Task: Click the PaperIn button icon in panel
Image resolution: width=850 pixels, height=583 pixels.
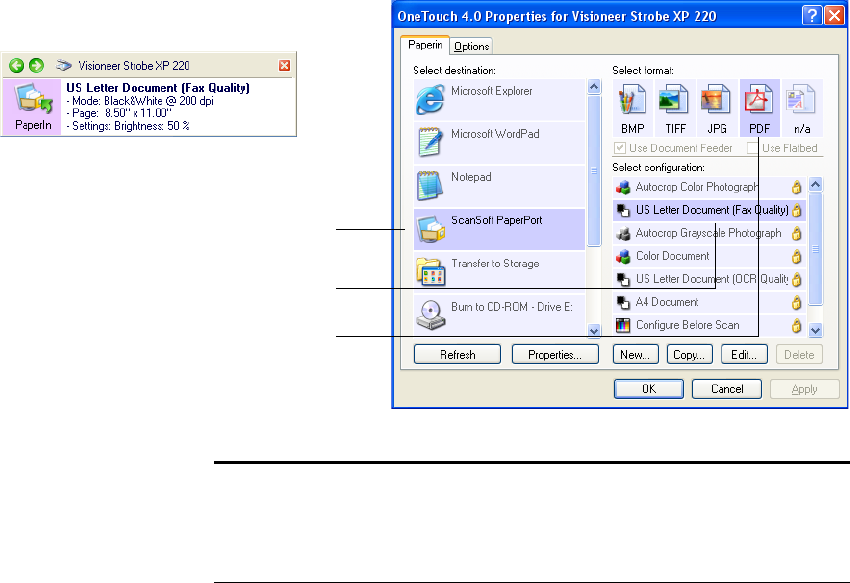Action: pyautogui.click(x=33, y=107)
